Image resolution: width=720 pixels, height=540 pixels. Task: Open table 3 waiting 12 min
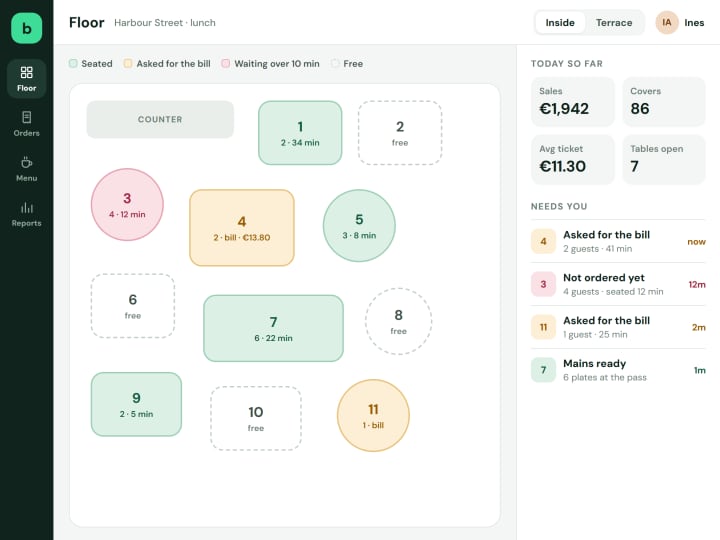pos(127,205)
